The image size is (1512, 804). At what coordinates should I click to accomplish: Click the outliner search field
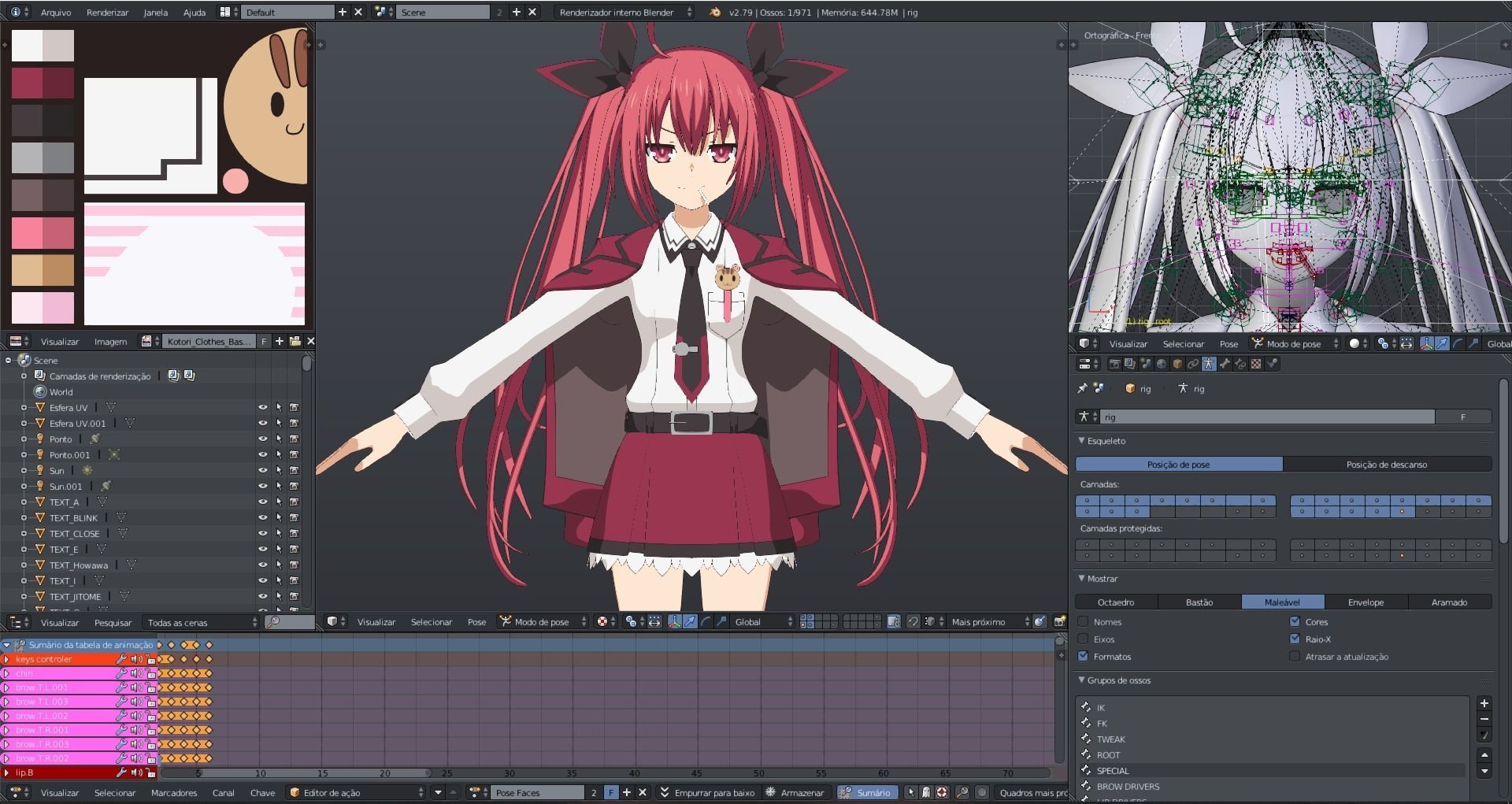(290, 622)
